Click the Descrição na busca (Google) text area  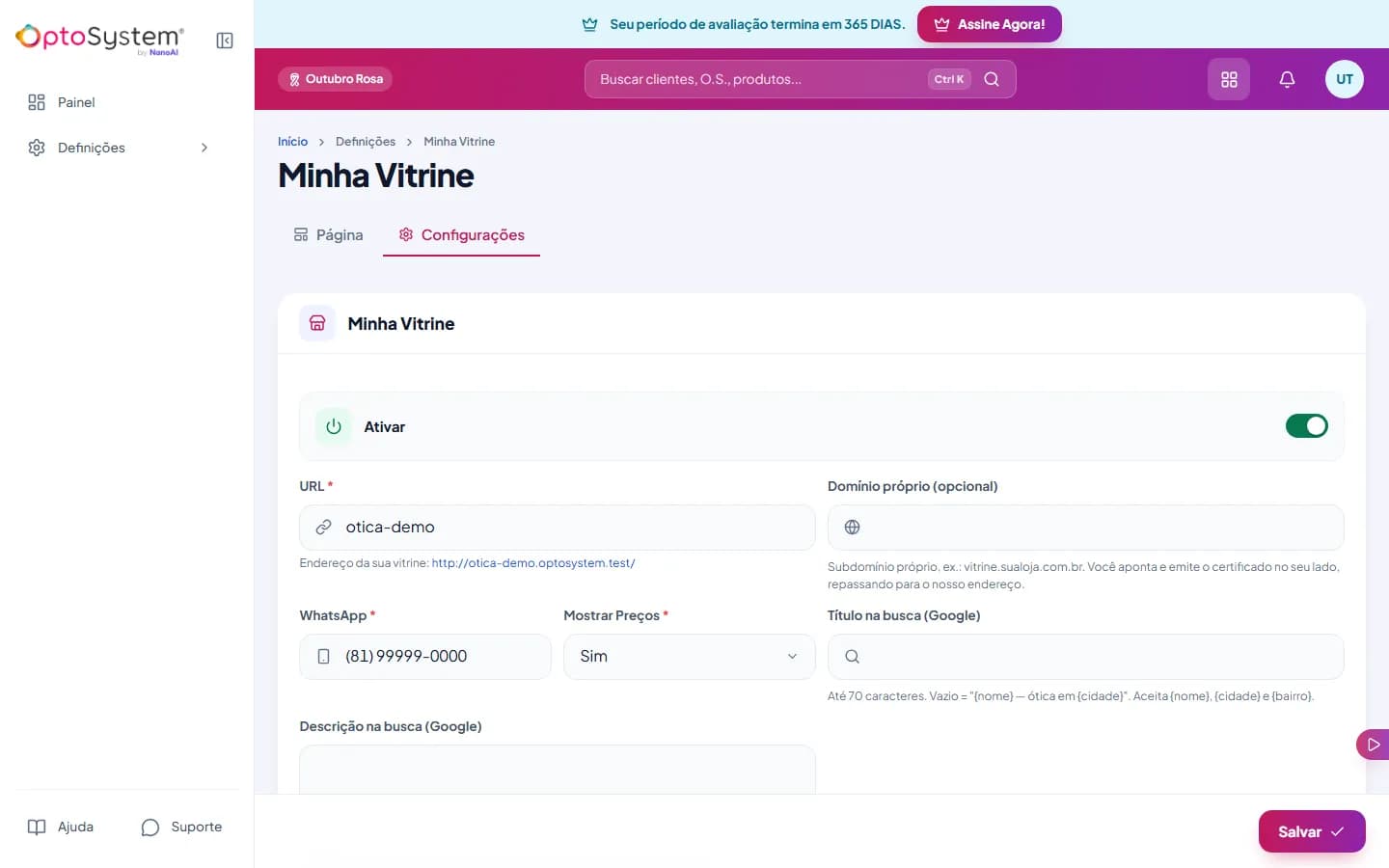[558, 770]
